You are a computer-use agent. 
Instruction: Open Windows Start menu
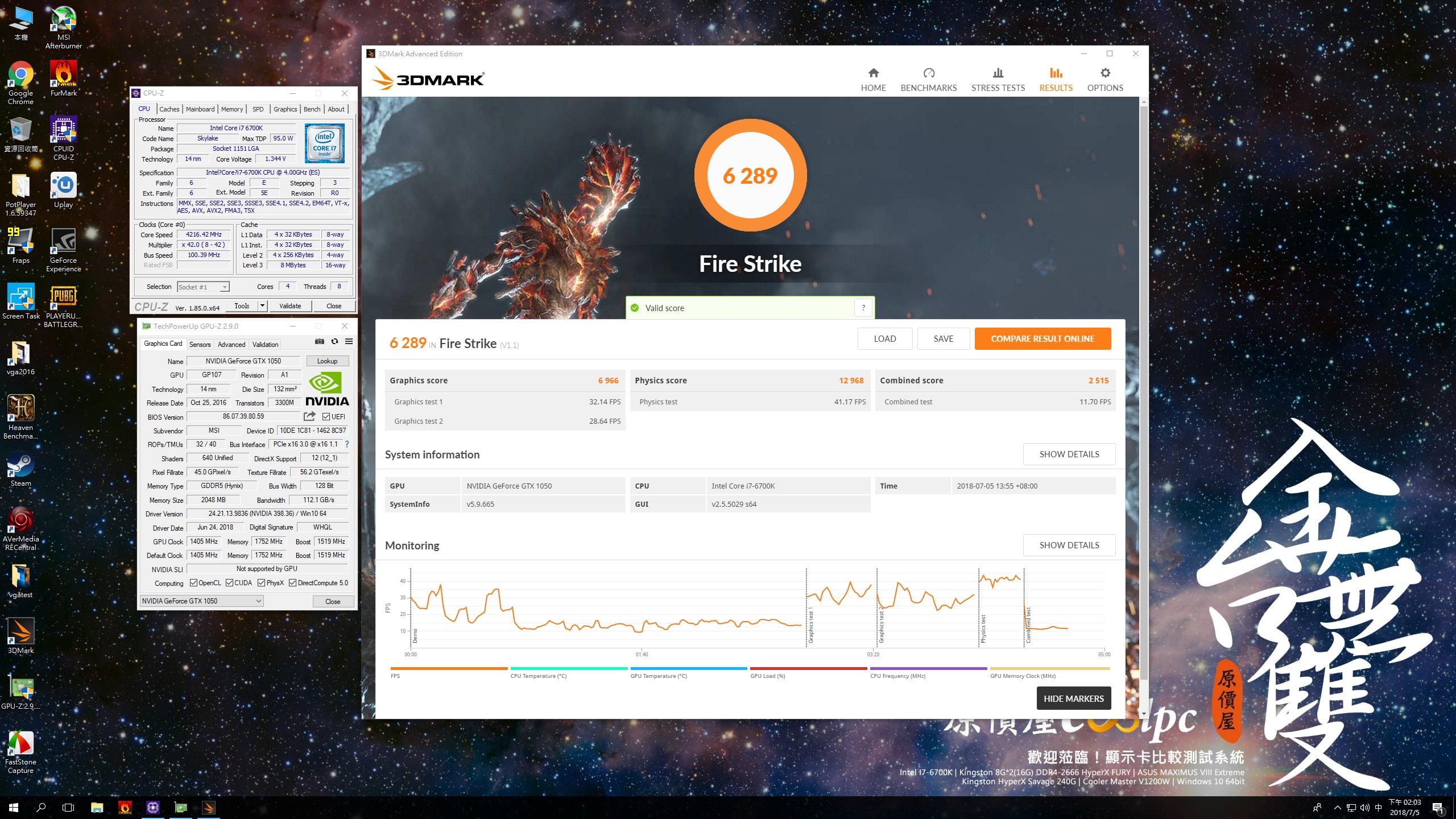pos(14,807)
